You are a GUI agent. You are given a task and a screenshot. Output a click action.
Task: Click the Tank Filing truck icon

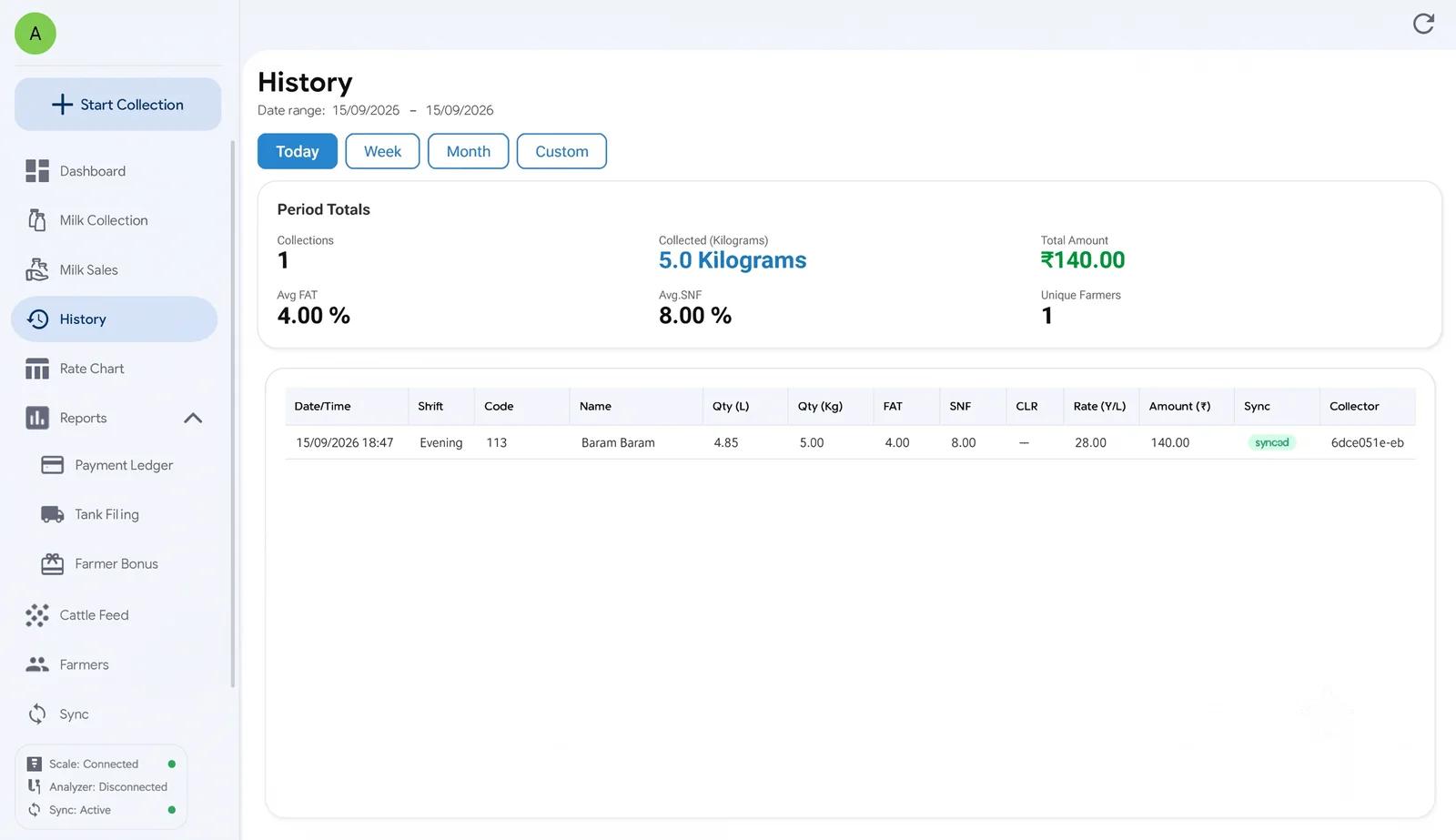(53, 514)
